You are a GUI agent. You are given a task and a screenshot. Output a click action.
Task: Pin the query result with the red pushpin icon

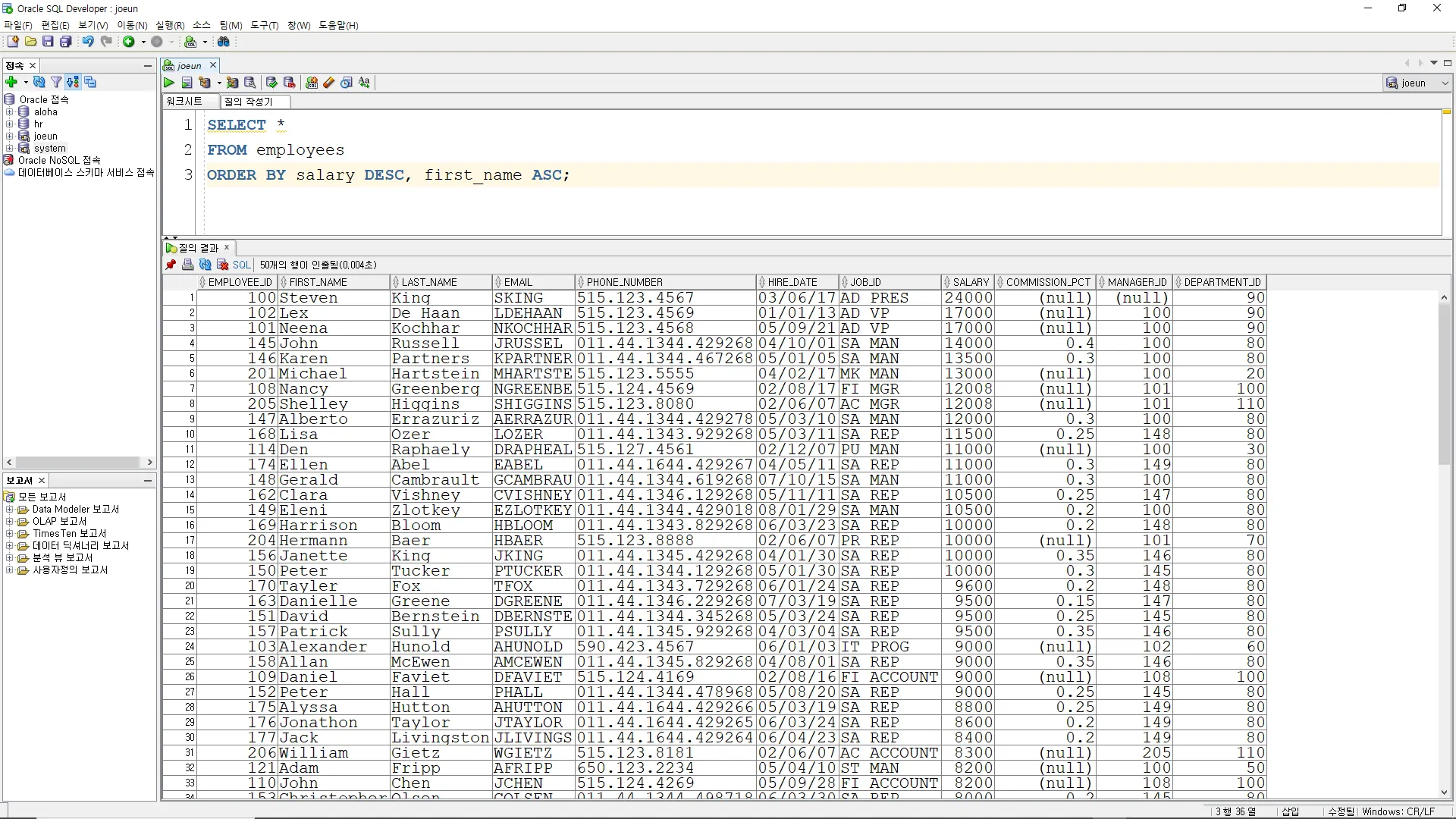[171, 265]
